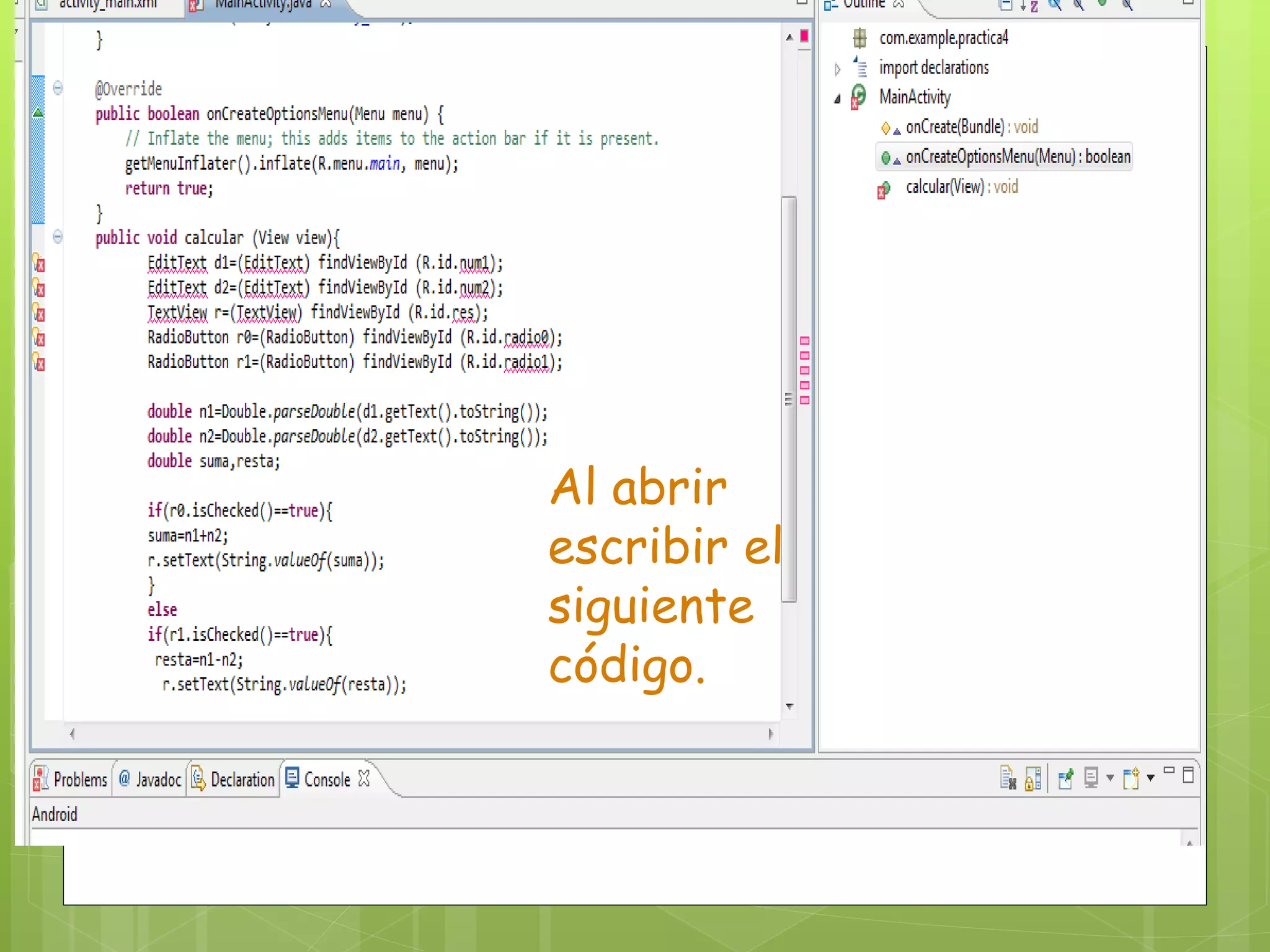Click Collapse All in the Outline toolbar
1270x952 pixels.
(1006, 6)
